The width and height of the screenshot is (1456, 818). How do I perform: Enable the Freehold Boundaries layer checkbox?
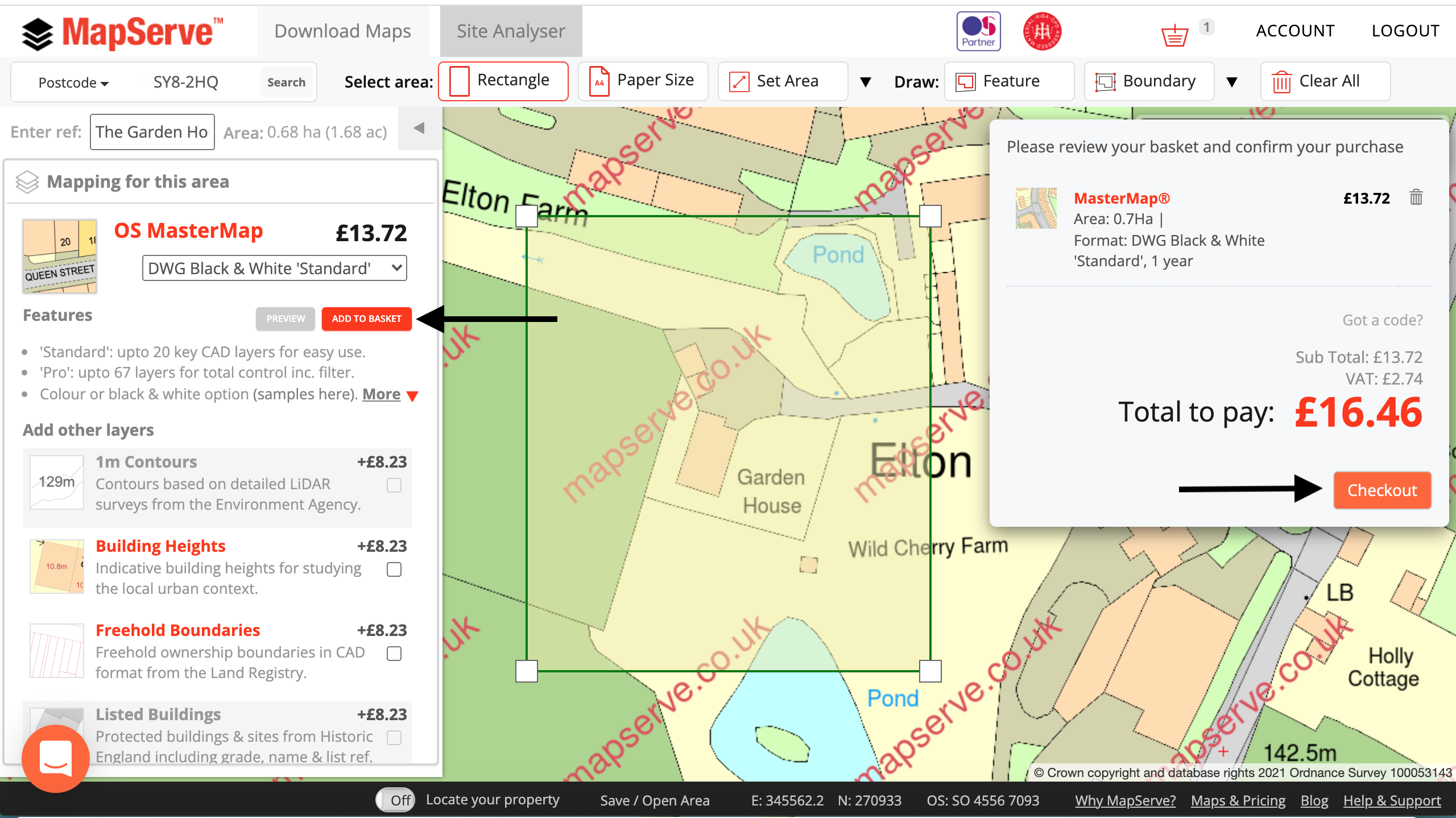click(394, 654)
